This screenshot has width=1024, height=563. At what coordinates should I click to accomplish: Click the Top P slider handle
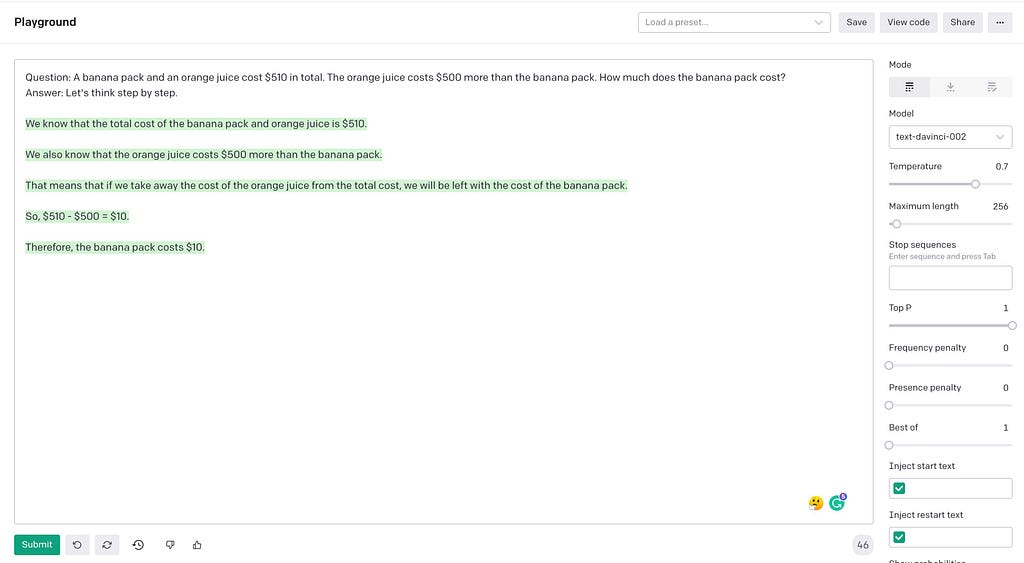tap(1012, 325)
